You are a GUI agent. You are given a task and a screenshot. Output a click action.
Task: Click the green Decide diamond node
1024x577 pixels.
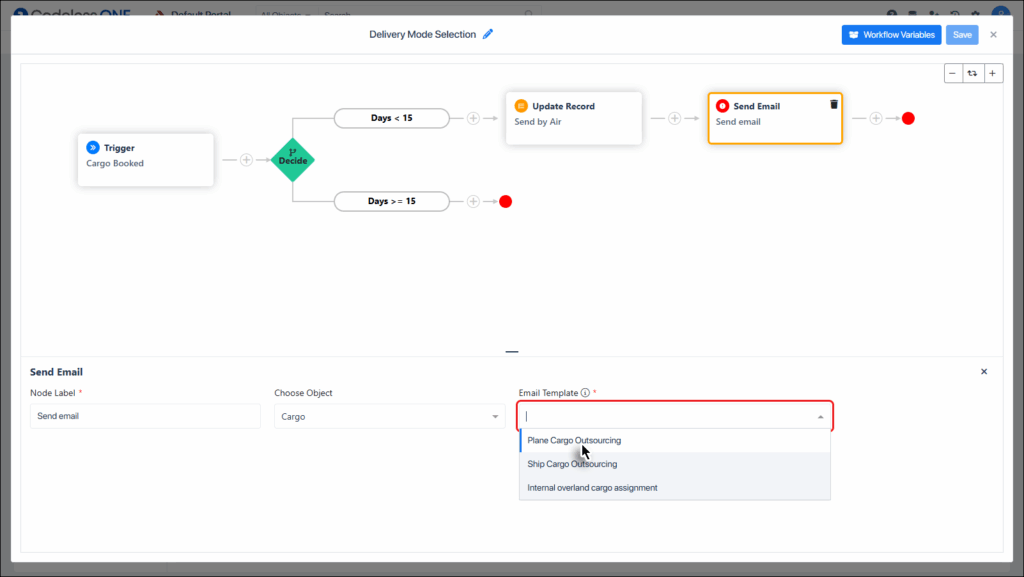pyautogui.click(x=292, y=159)
